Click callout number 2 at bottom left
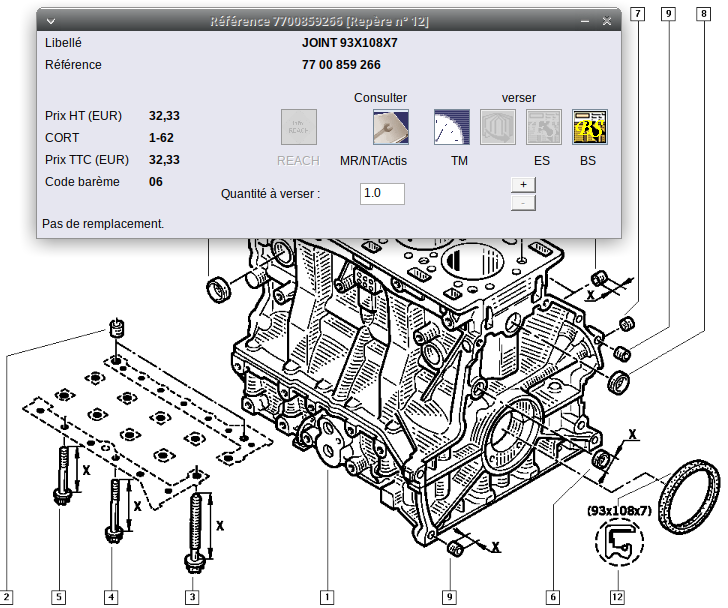728x608 pixels. [x=6, y=597]
